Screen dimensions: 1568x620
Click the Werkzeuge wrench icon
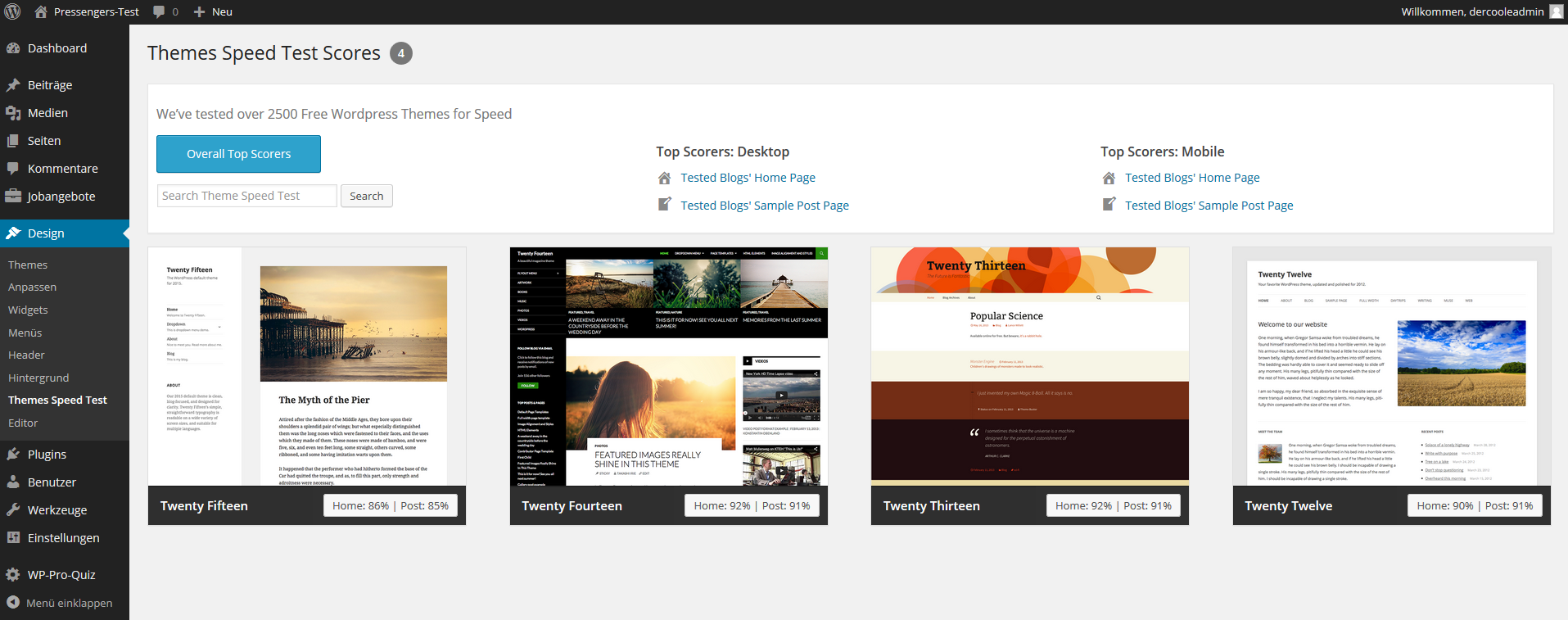(13, 510)
